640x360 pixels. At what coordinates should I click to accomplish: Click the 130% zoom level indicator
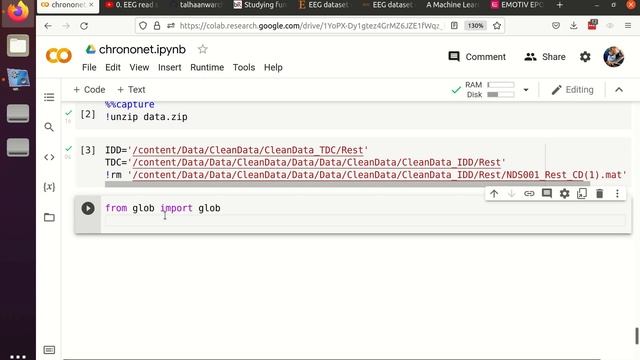coord(475,26)
